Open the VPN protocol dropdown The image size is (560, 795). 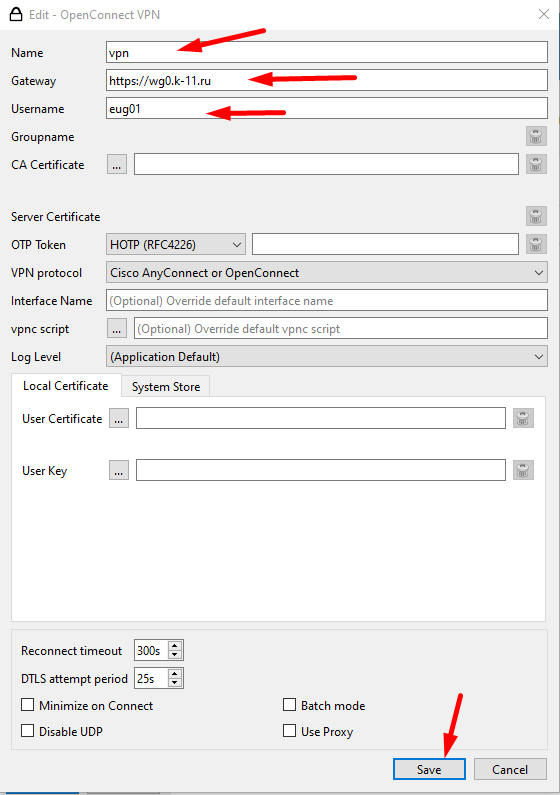point(327,272)
